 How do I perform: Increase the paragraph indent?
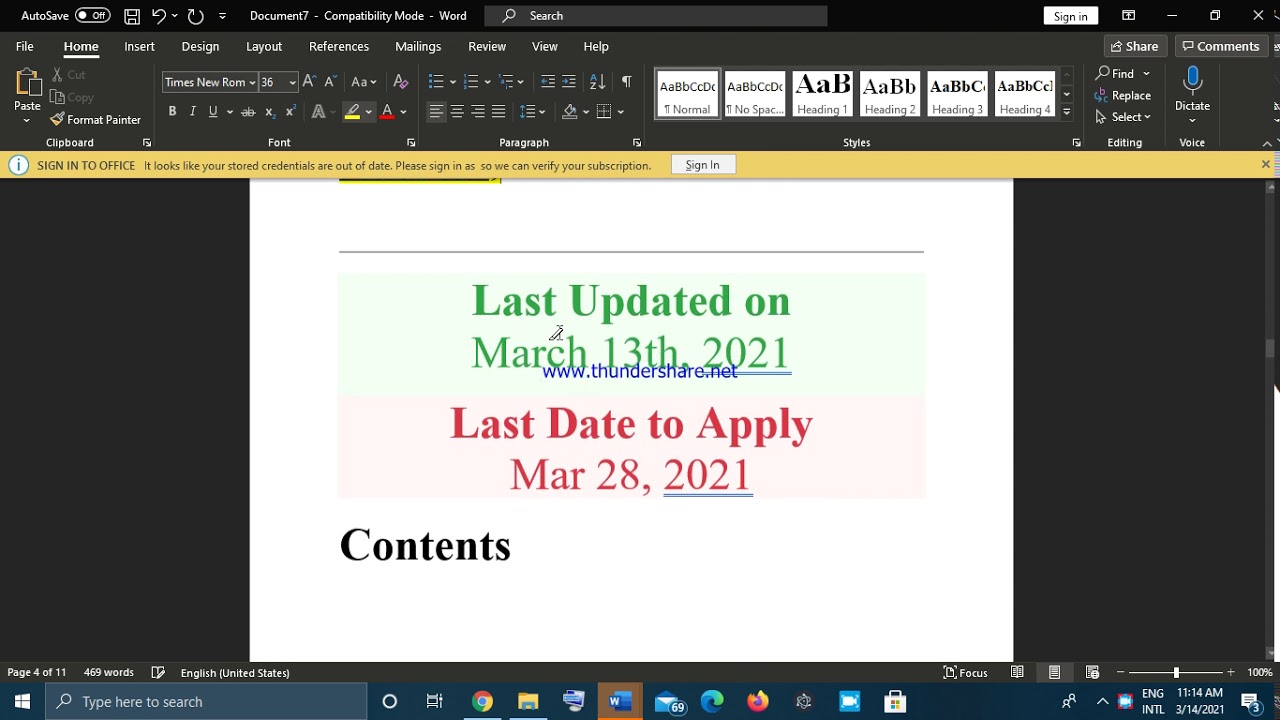point(569,82)
